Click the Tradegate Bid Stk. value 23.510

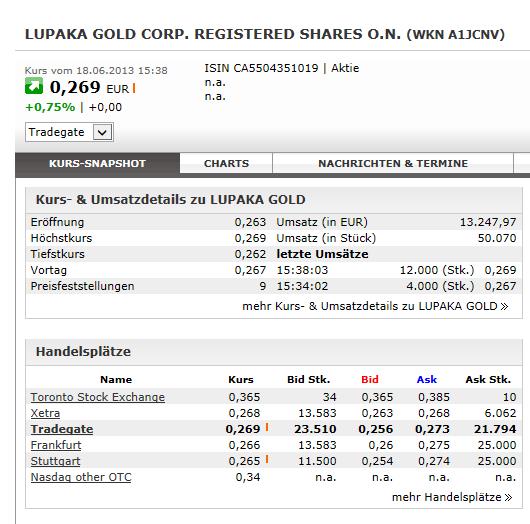pyautogui.click(x=315, y=429)
